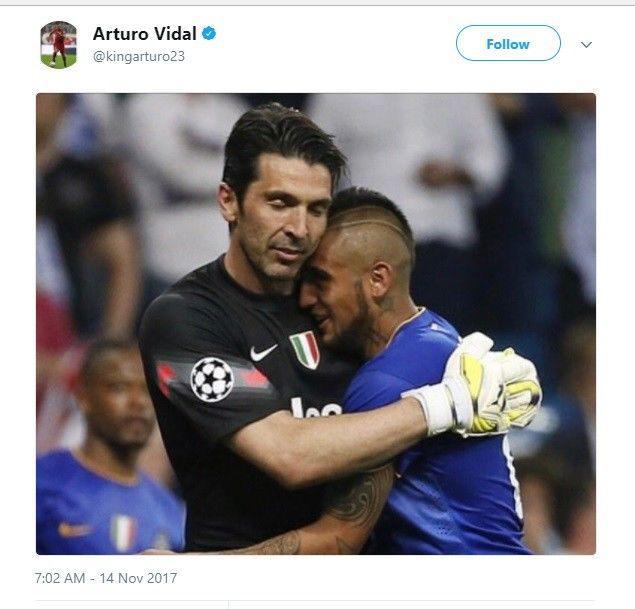This screenshot has width=635, height=609.
Task: Click the Italian shield on blurred blue shirt
Action: pos(123,532)
